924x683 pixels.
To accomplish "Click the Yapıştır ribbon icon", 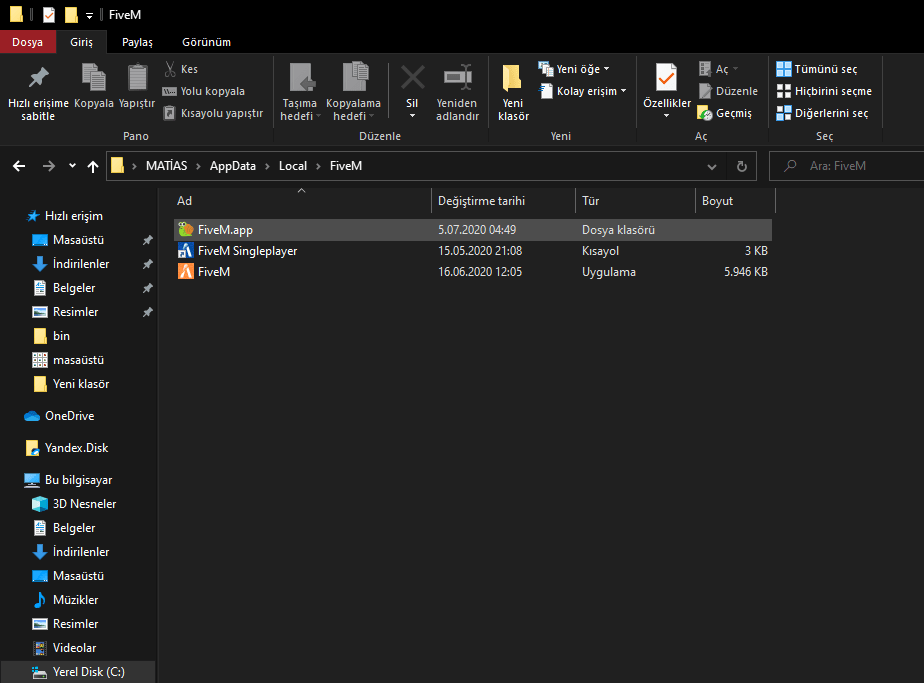I will 137,78.
